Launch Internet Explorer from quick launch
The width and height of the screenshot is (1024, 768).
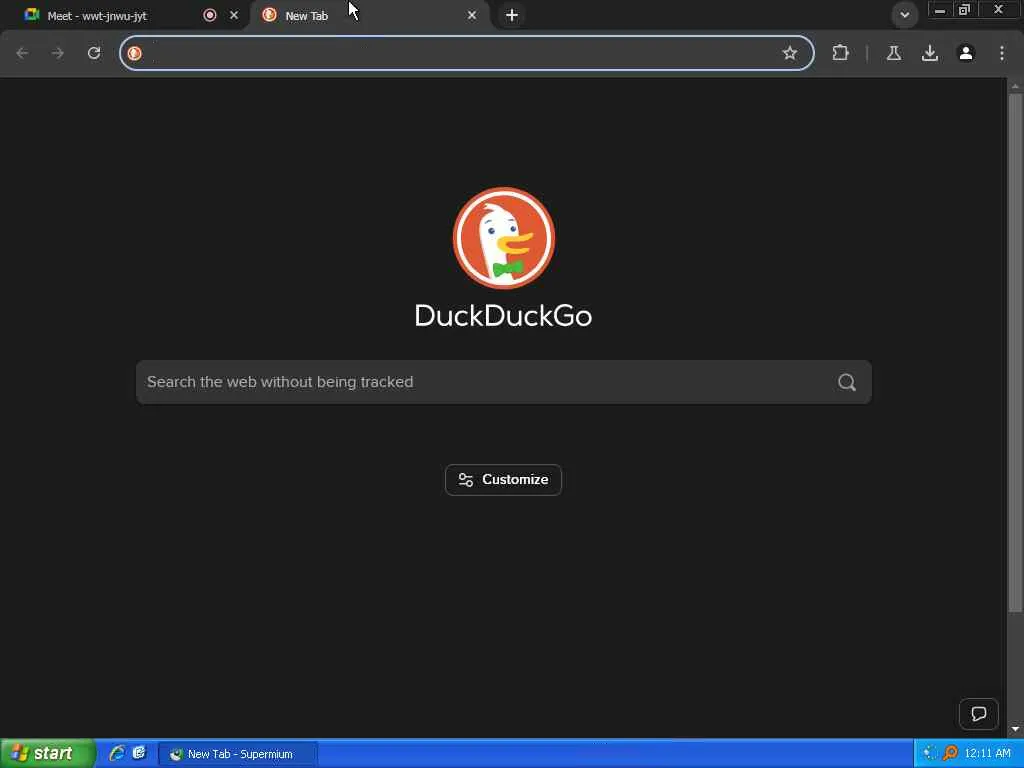[117, 754]
